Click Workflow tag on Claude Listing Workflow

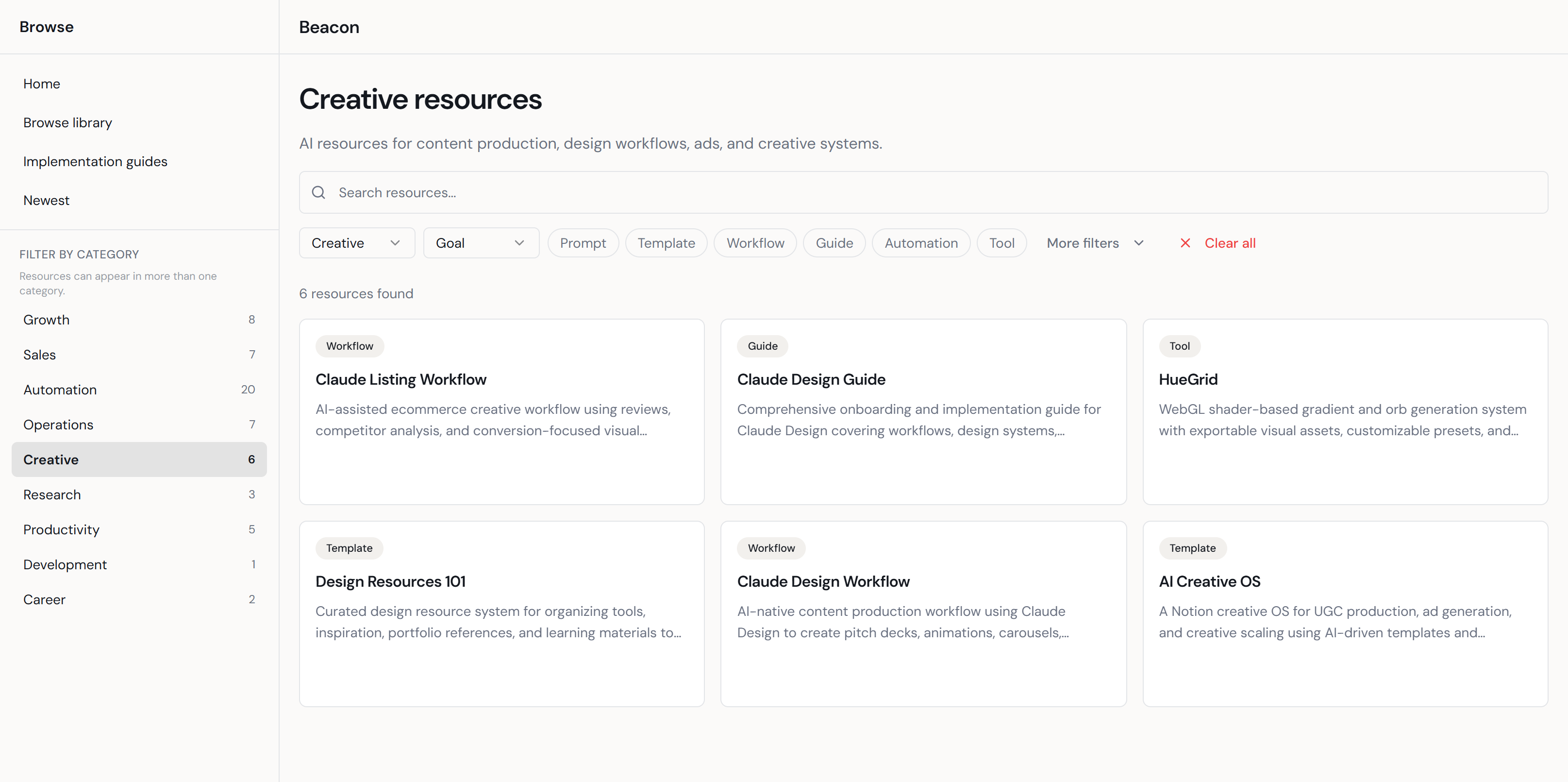(350, 346)
